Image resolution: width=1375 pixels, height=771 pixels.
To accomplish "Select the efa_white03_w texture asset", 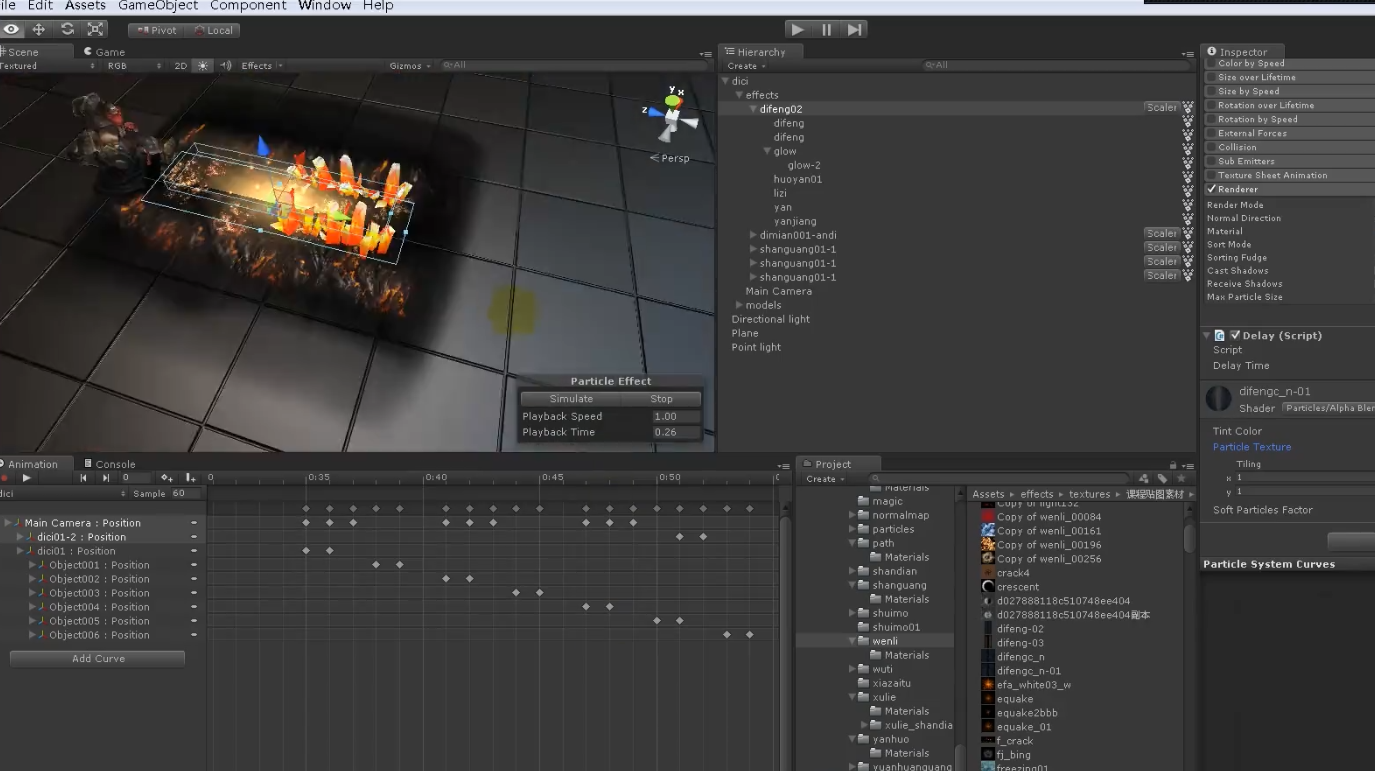I will coord(1034,686).
